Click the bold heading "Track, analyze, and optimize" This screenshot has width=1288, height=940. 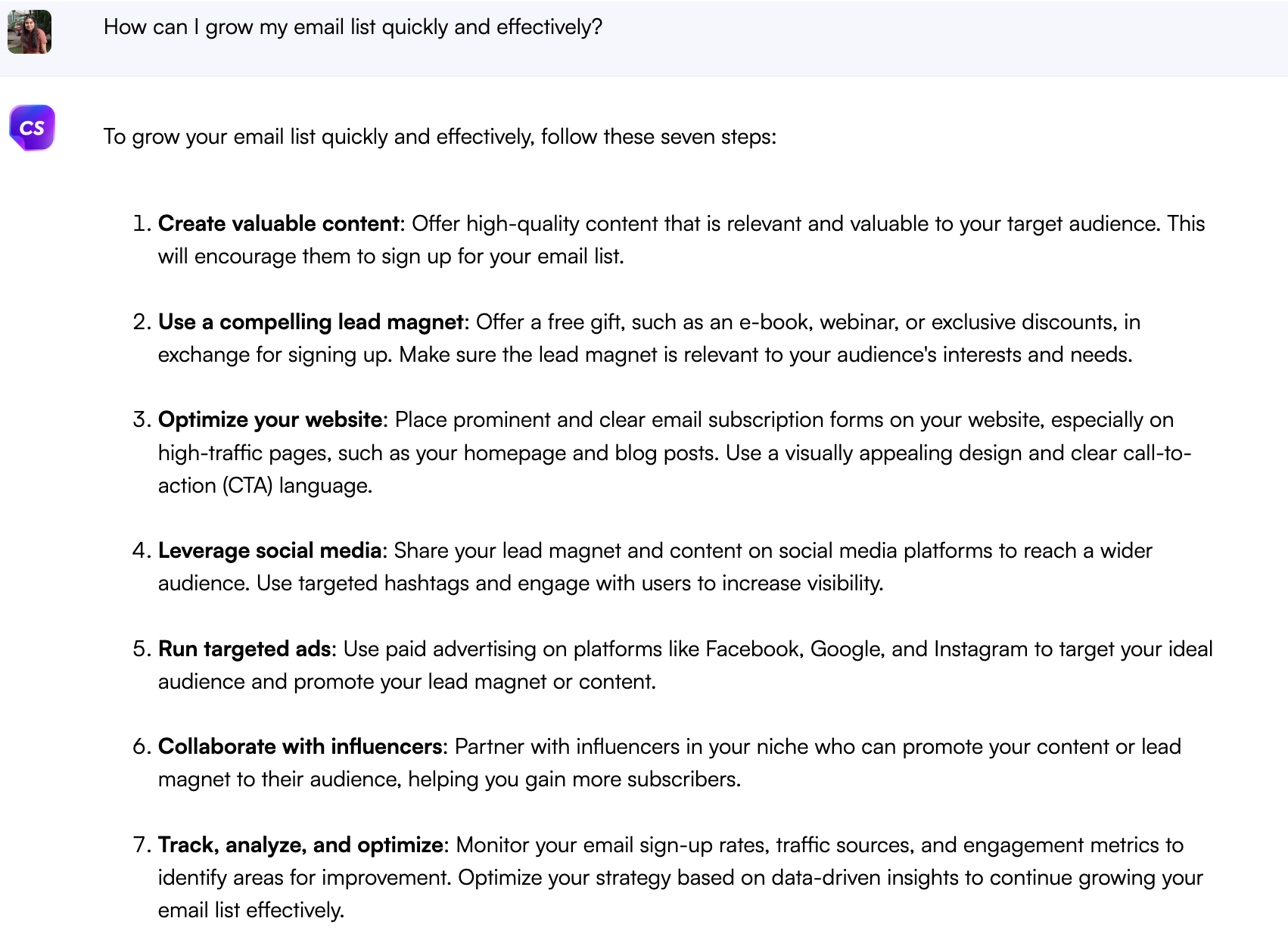click(301, 845)
